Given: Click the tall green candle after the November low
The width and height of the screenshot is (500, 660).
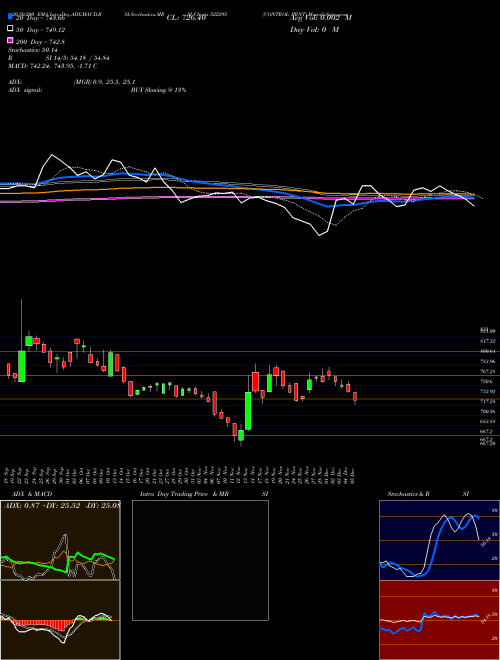Looking at the screenshot, I should pyautogui.click(x=248, y=411).
